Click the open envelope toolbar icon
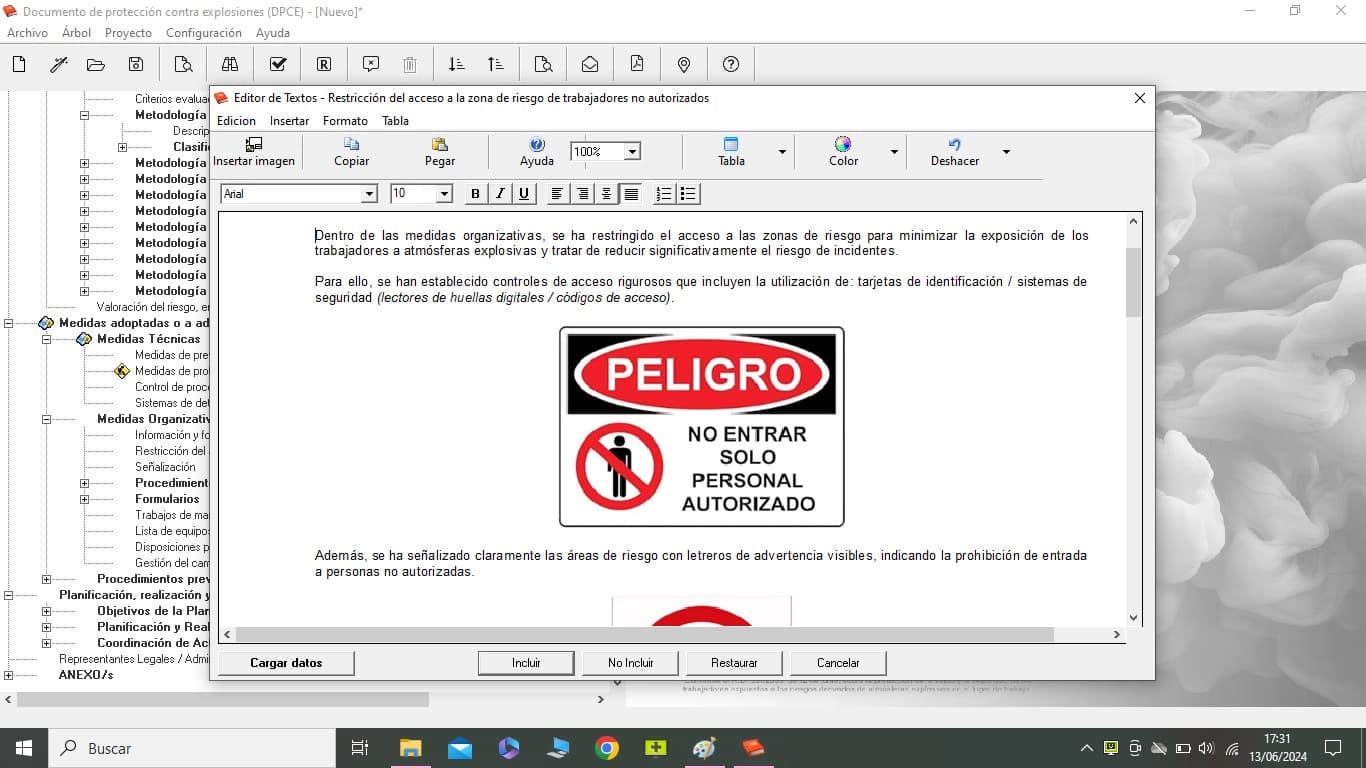The image size is (1366, 768). pyautogui.click(x=590, y=64)
